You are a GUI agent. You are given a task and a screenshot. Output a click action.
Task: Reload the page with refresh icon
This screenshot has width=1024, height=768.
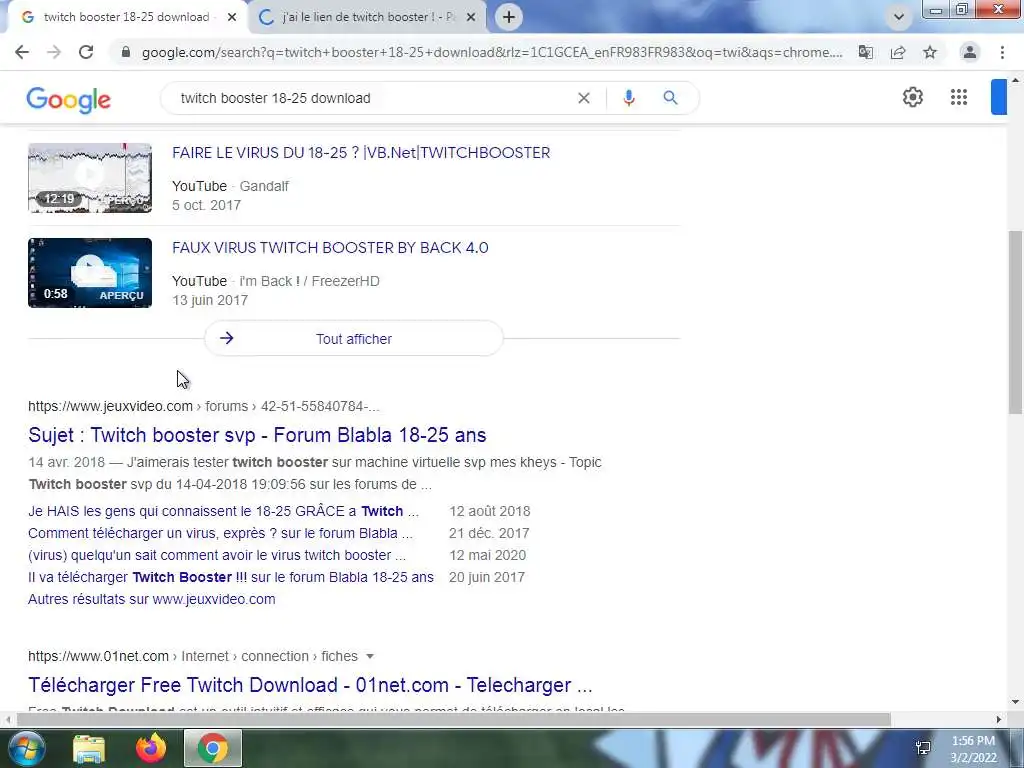tap(86, 52)
